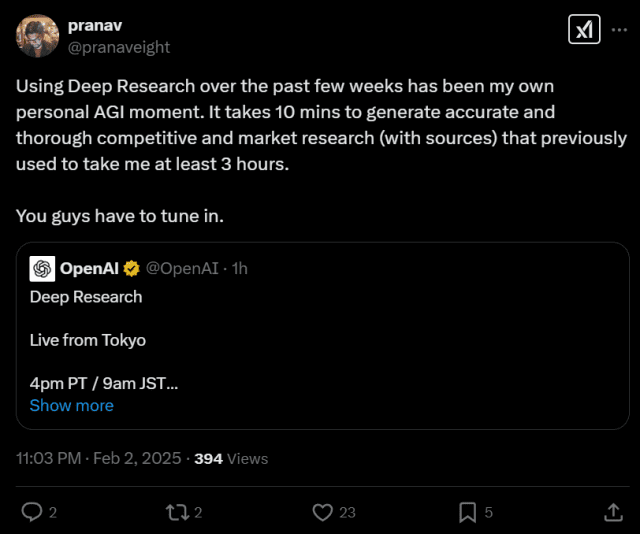Share the post via share icon
This screenshot has width=640, height=534.
coord(614,512)
